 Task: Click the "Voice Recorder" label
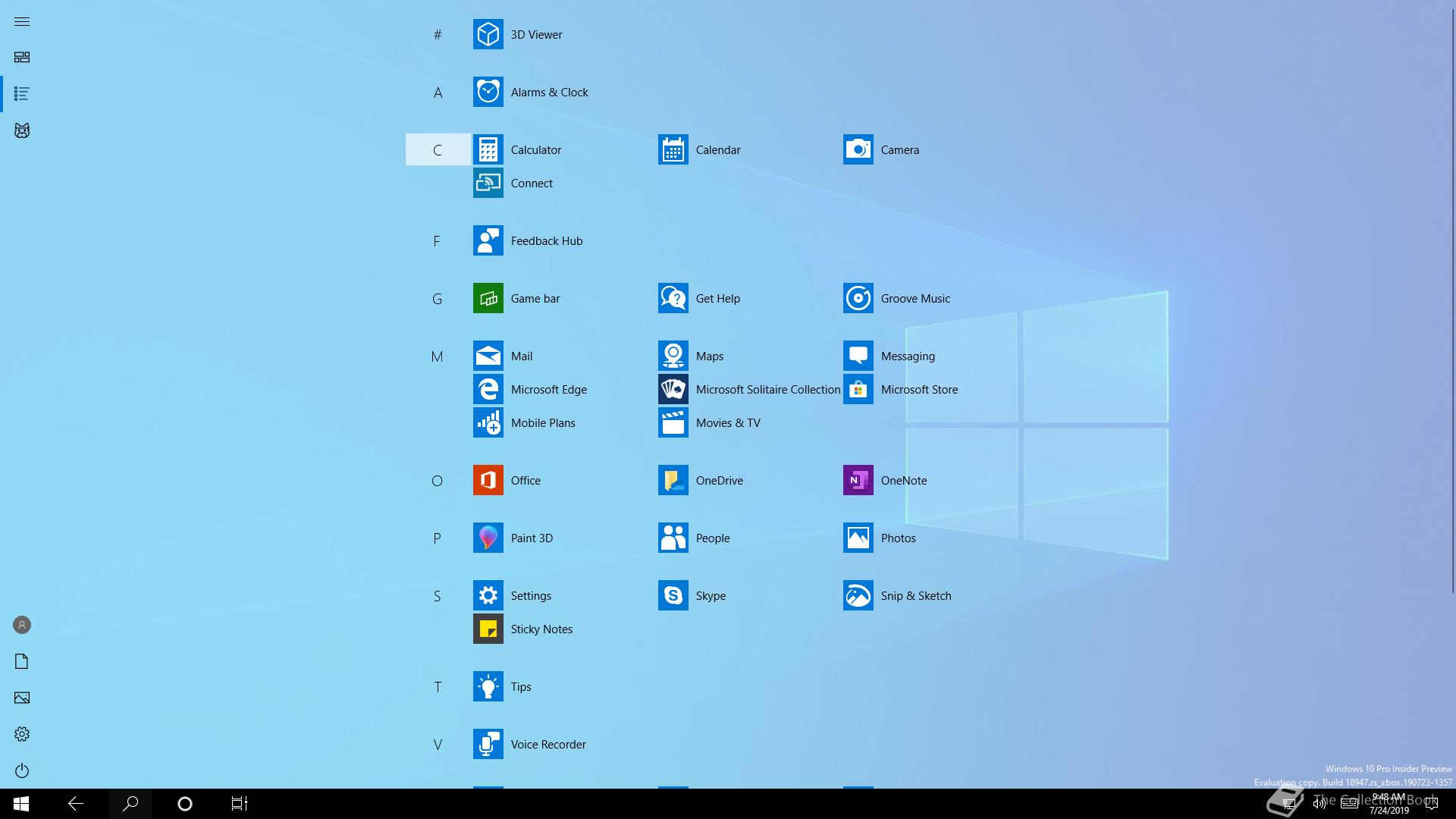(548, 744)
